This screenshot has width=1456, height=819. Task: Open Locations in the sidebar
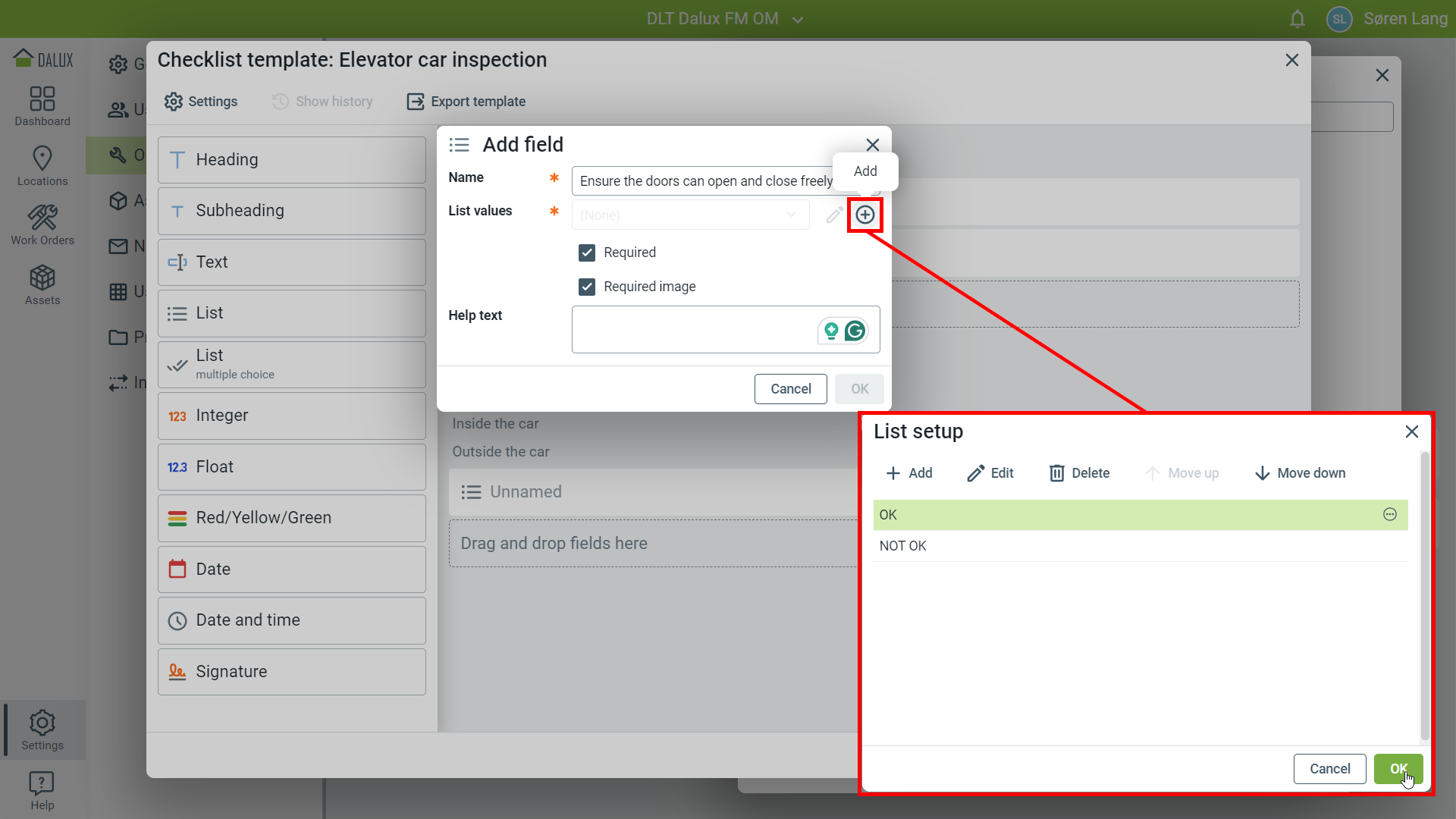tap(42, 166)
